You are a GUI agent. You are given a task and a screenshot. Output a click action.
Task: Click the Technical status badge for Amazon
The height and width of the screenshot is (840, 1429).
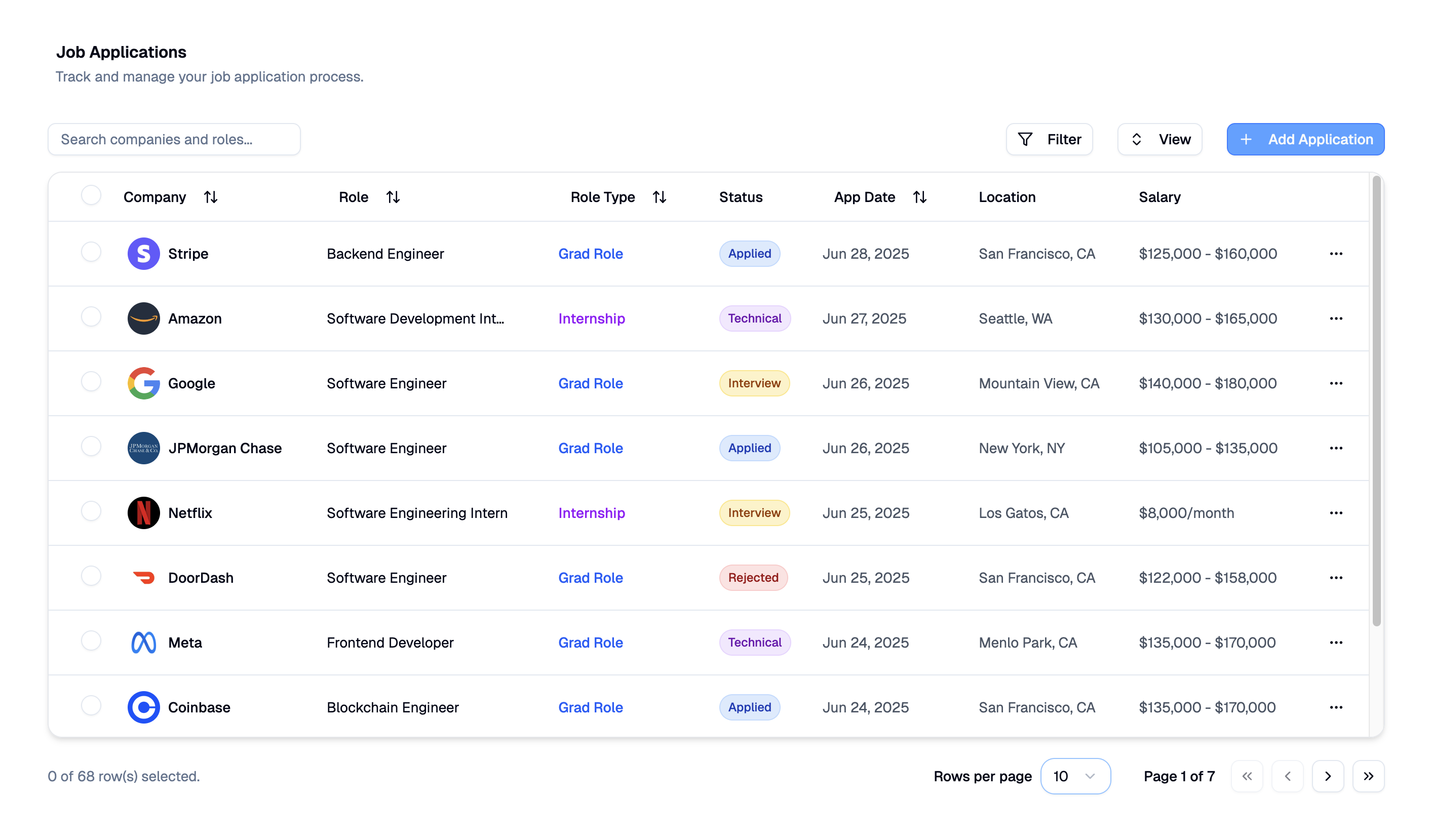pyautogui.click(x=755, y=318)
